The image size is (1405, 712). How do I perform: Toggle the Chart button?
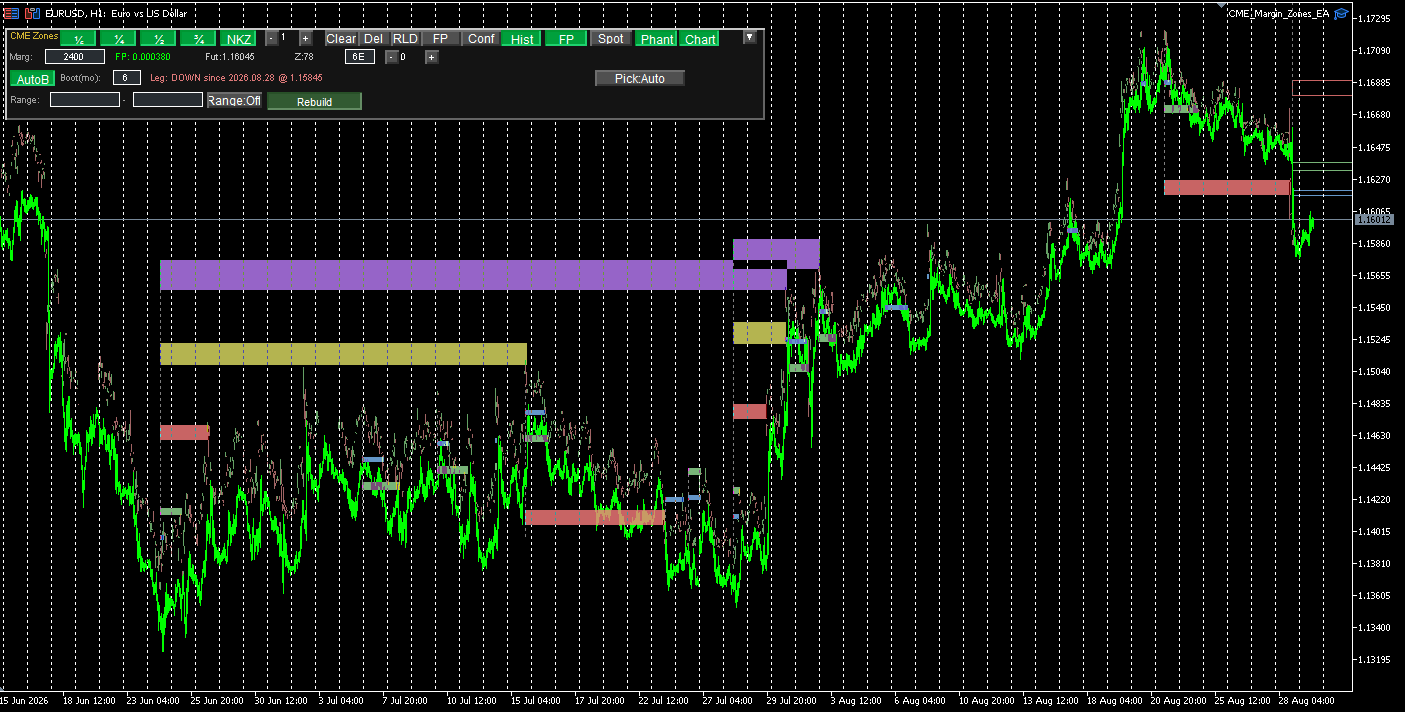(700, 39)
